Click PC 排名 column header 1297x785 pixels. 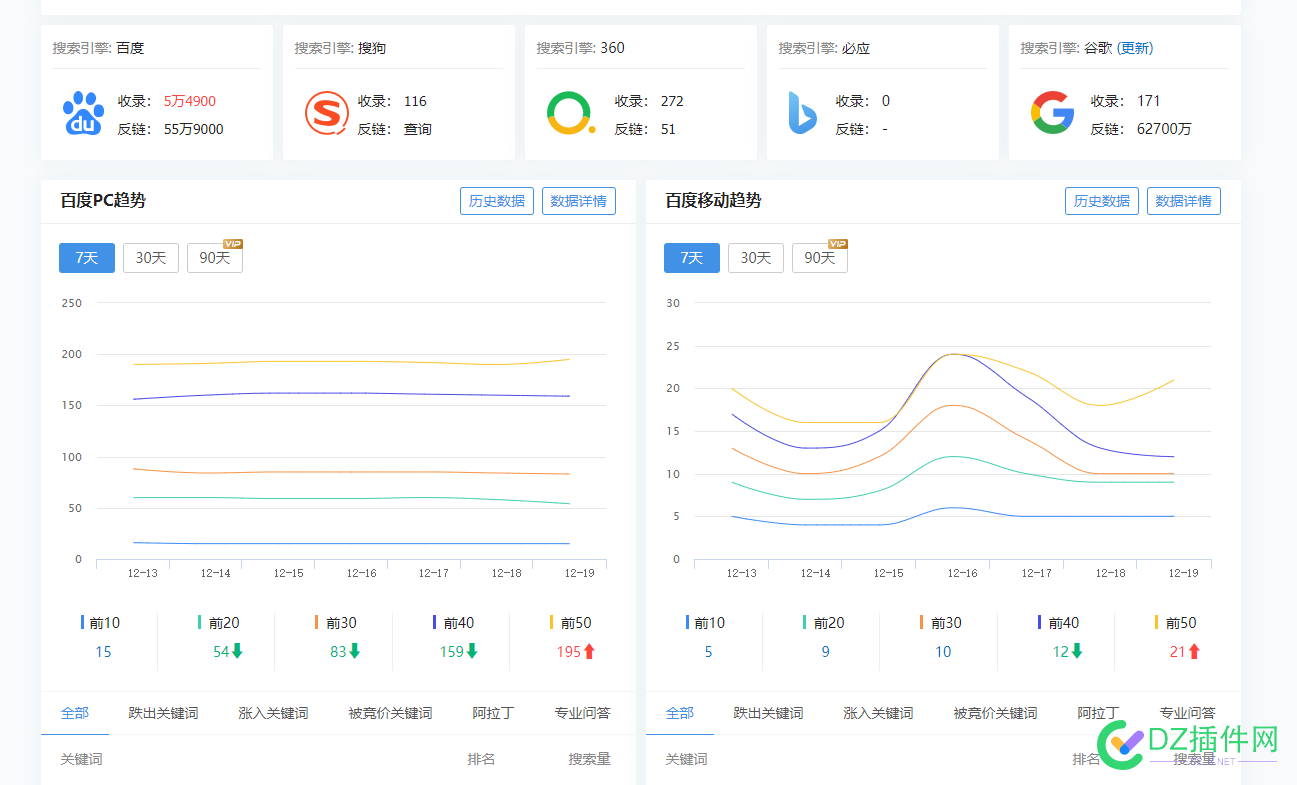pos(481,759)
